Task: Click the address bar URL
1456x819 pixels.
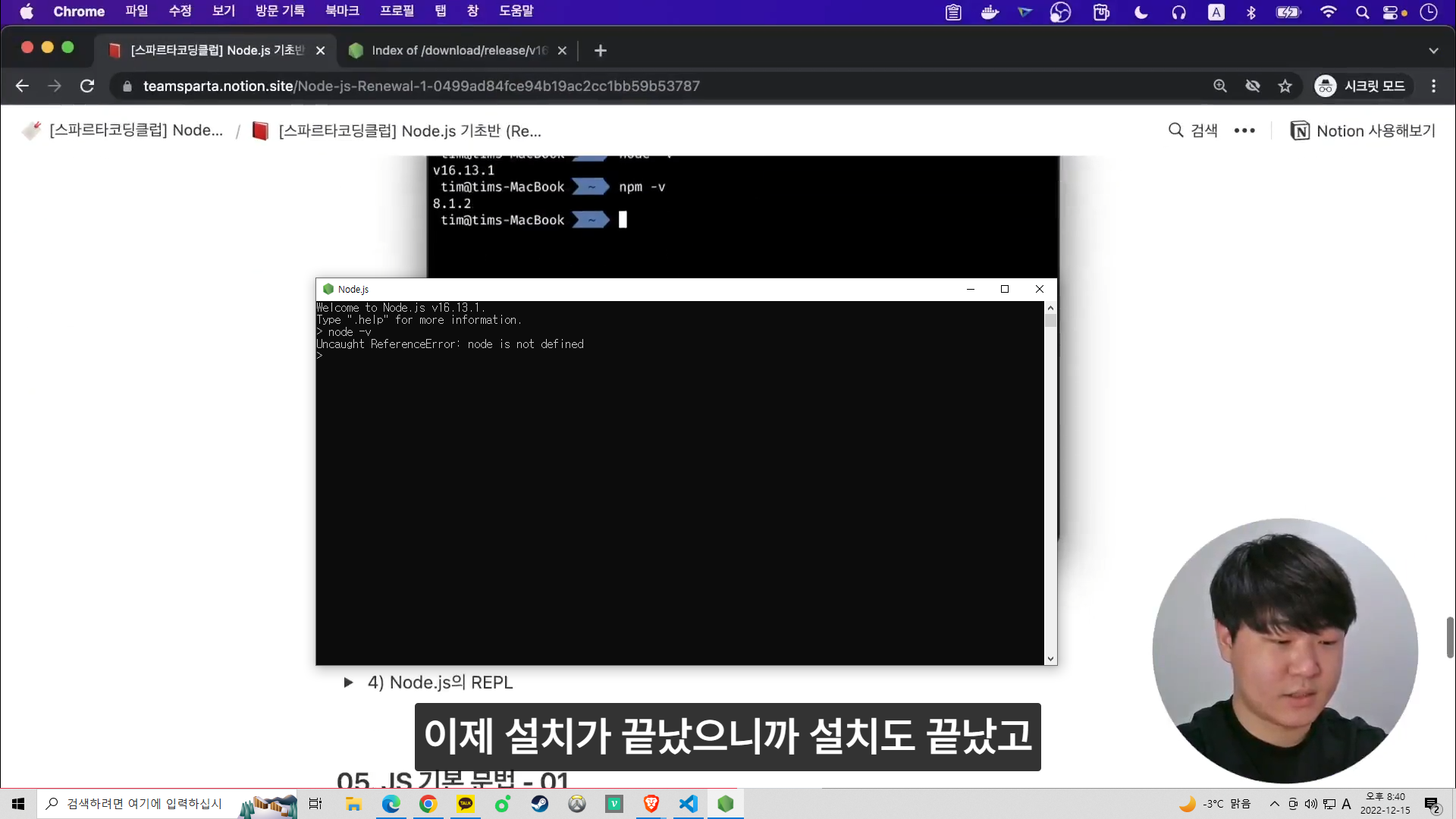Action: pos(421,86)
